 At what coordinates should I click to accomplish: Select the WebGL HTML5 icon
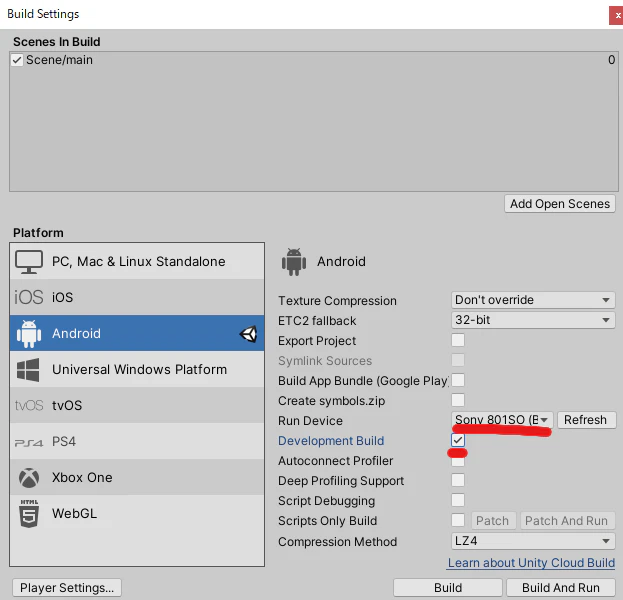click(x=29, y=513)
